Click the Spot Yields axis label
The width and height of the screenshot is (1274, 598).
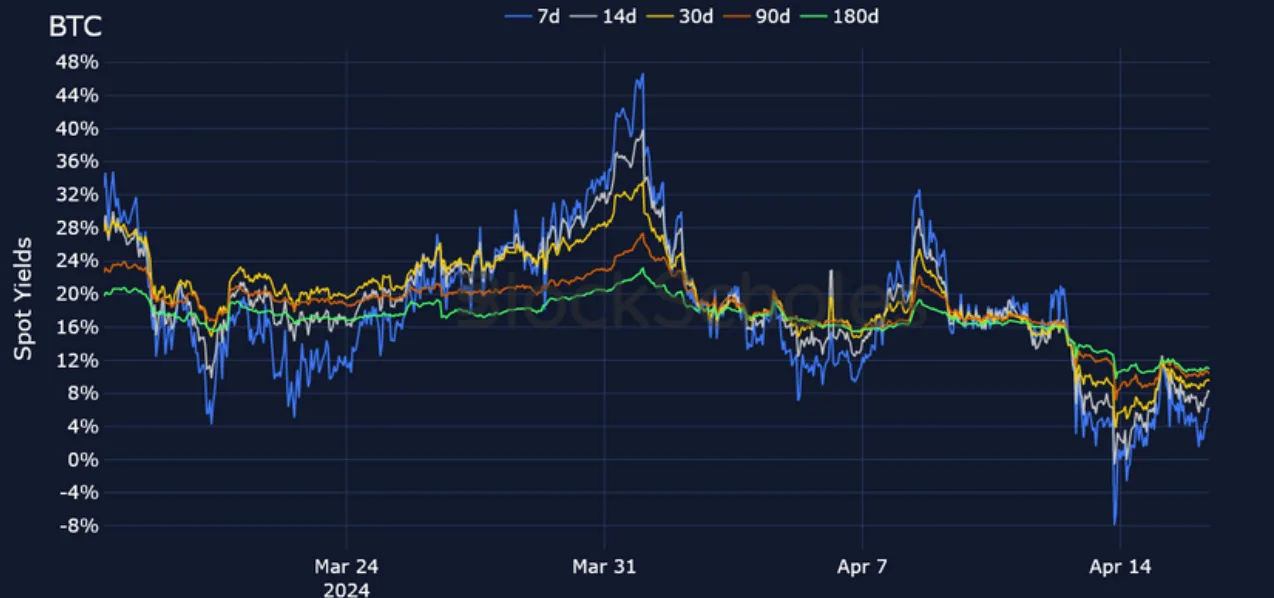[24, 298]
